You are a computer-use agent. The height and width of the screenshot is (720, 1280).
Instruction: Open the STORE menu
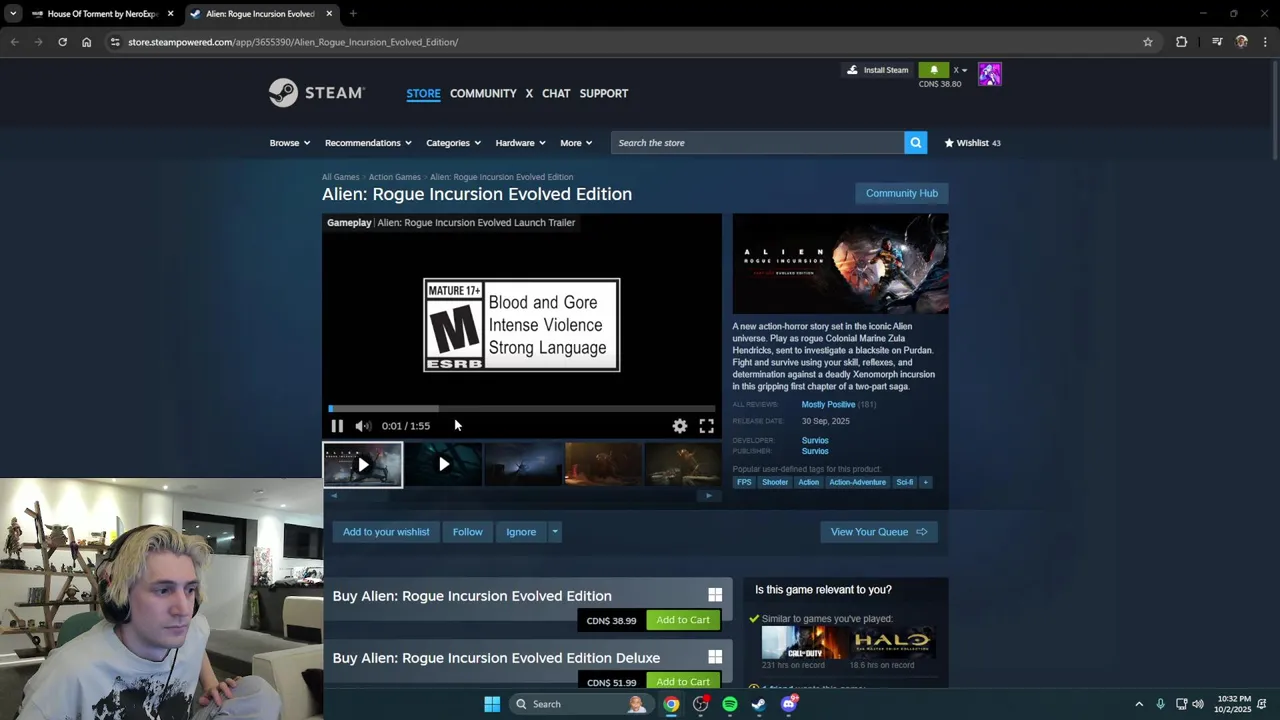click(x=423, y=93)
